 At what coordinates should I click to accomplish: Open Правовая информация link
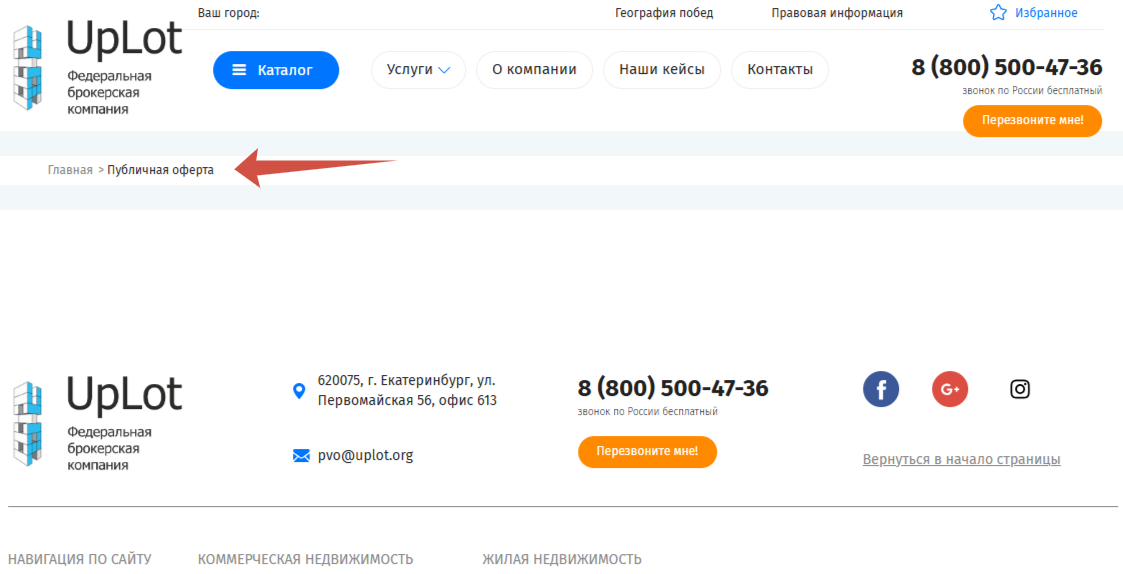pyautogui.click(x=837, y=13)
